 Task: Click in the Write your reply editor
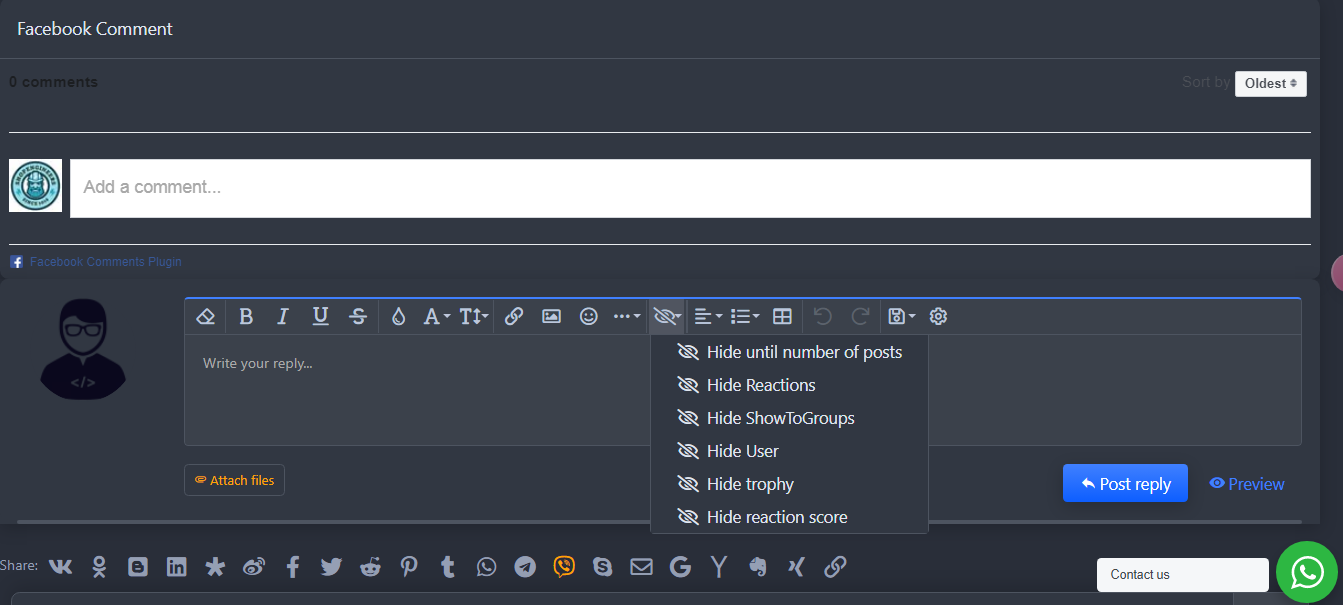tap(743, 390)
